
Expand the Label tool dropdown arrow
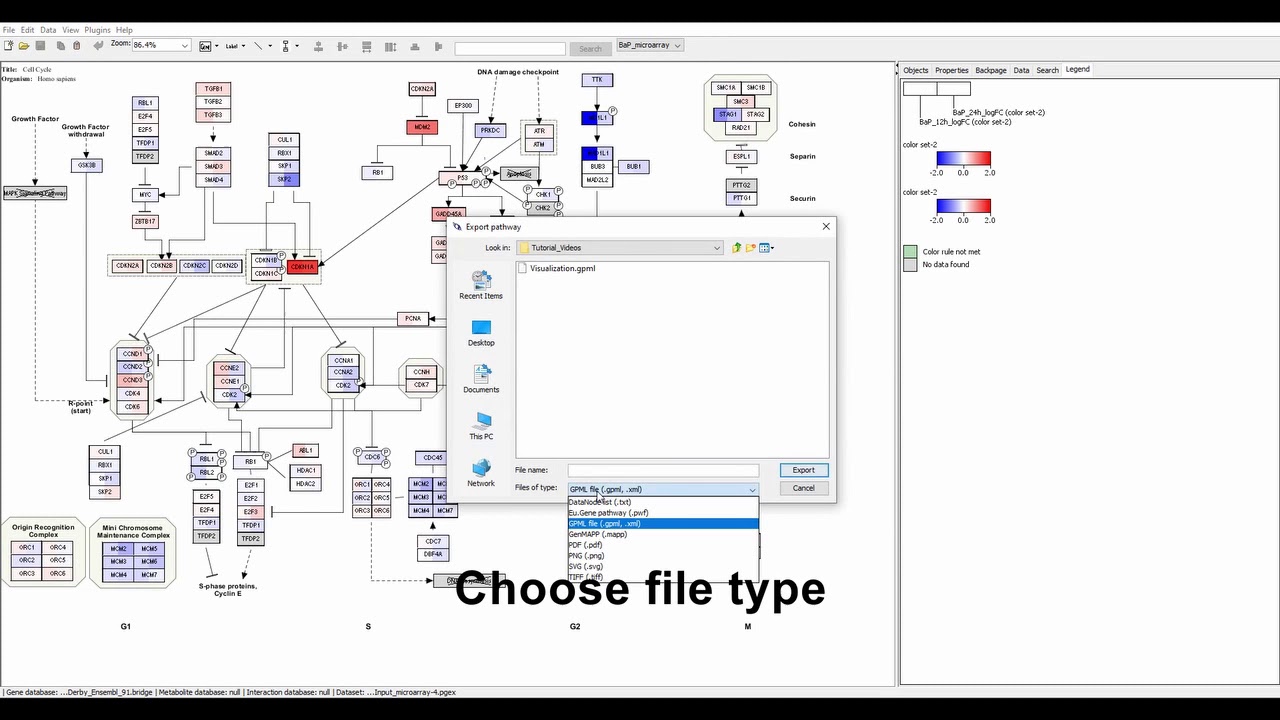pyautogui.click(x=244, y=46)
